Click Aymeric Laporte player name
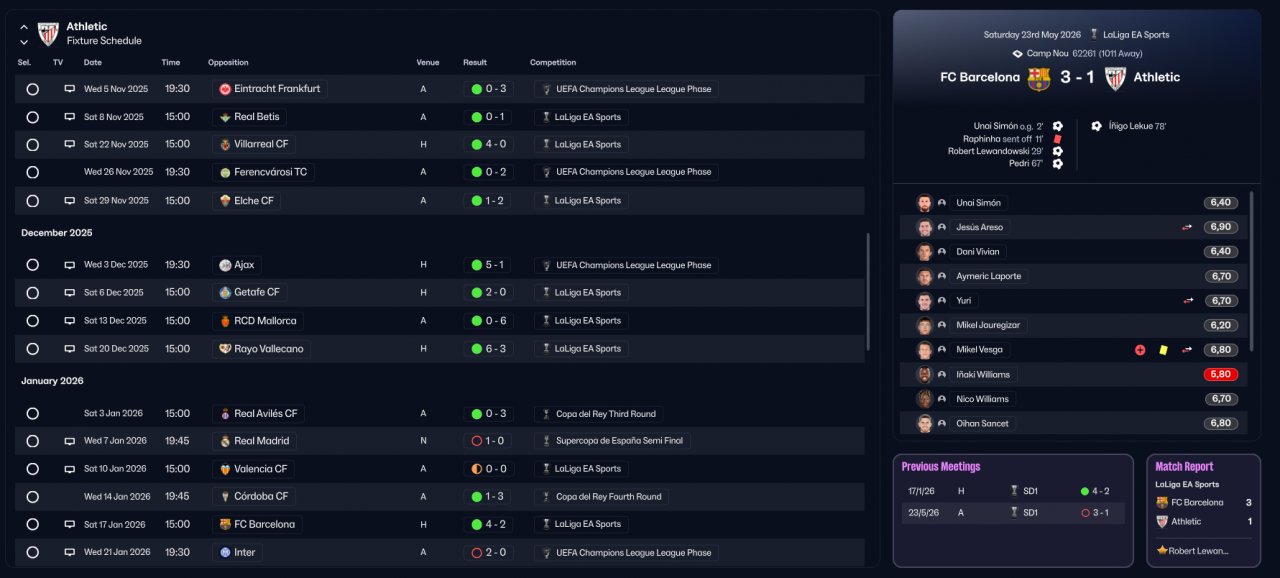The height and width of the screenshot is (578, 1280). point(989,276)
